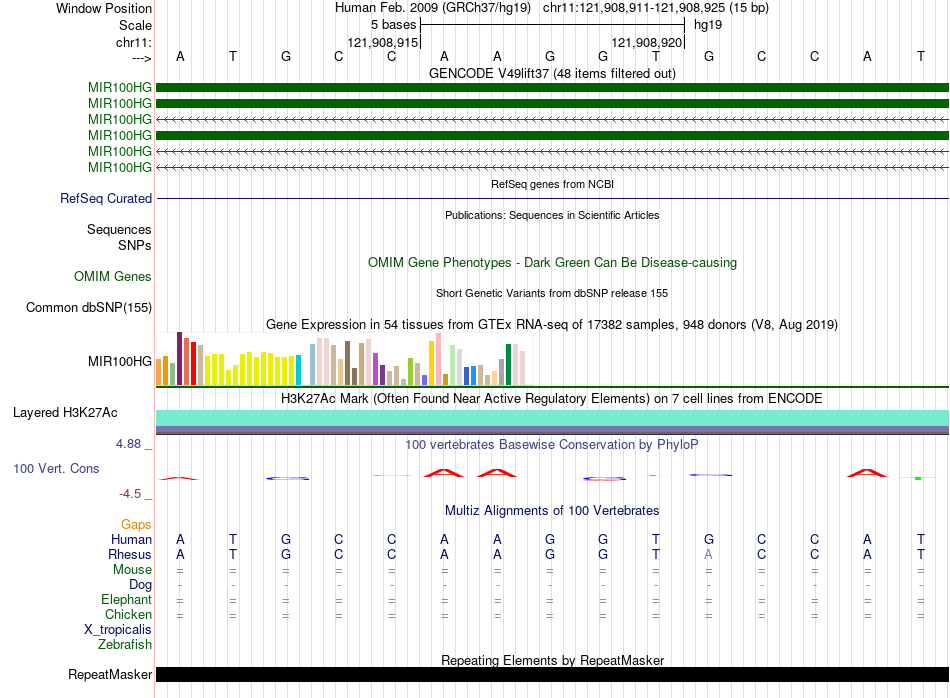
Task: Click the RepeatMasker track label
Action: [110, 674]
